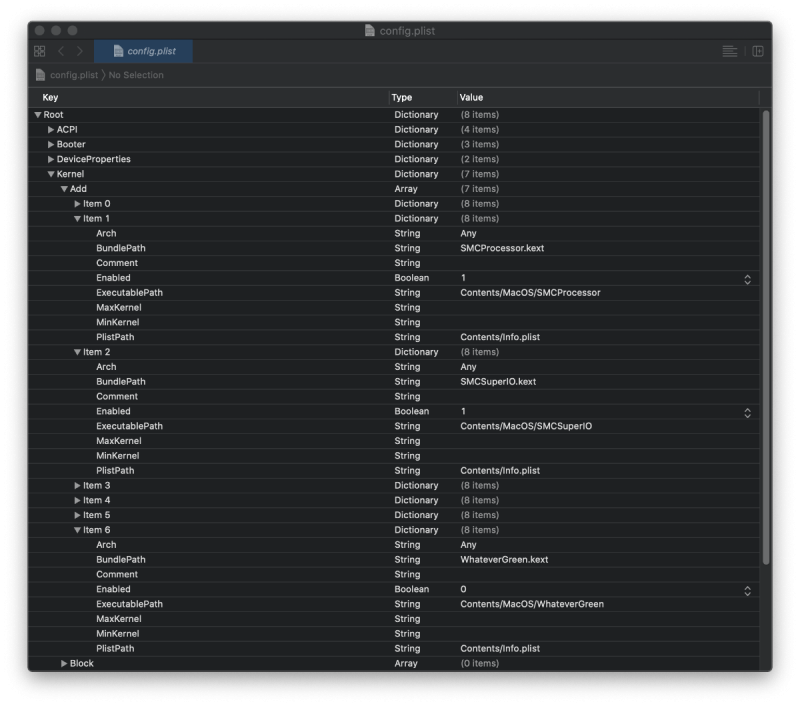Viewport: 800px width, 706px height.
Task: Expand the Block array
Action: 64,663
